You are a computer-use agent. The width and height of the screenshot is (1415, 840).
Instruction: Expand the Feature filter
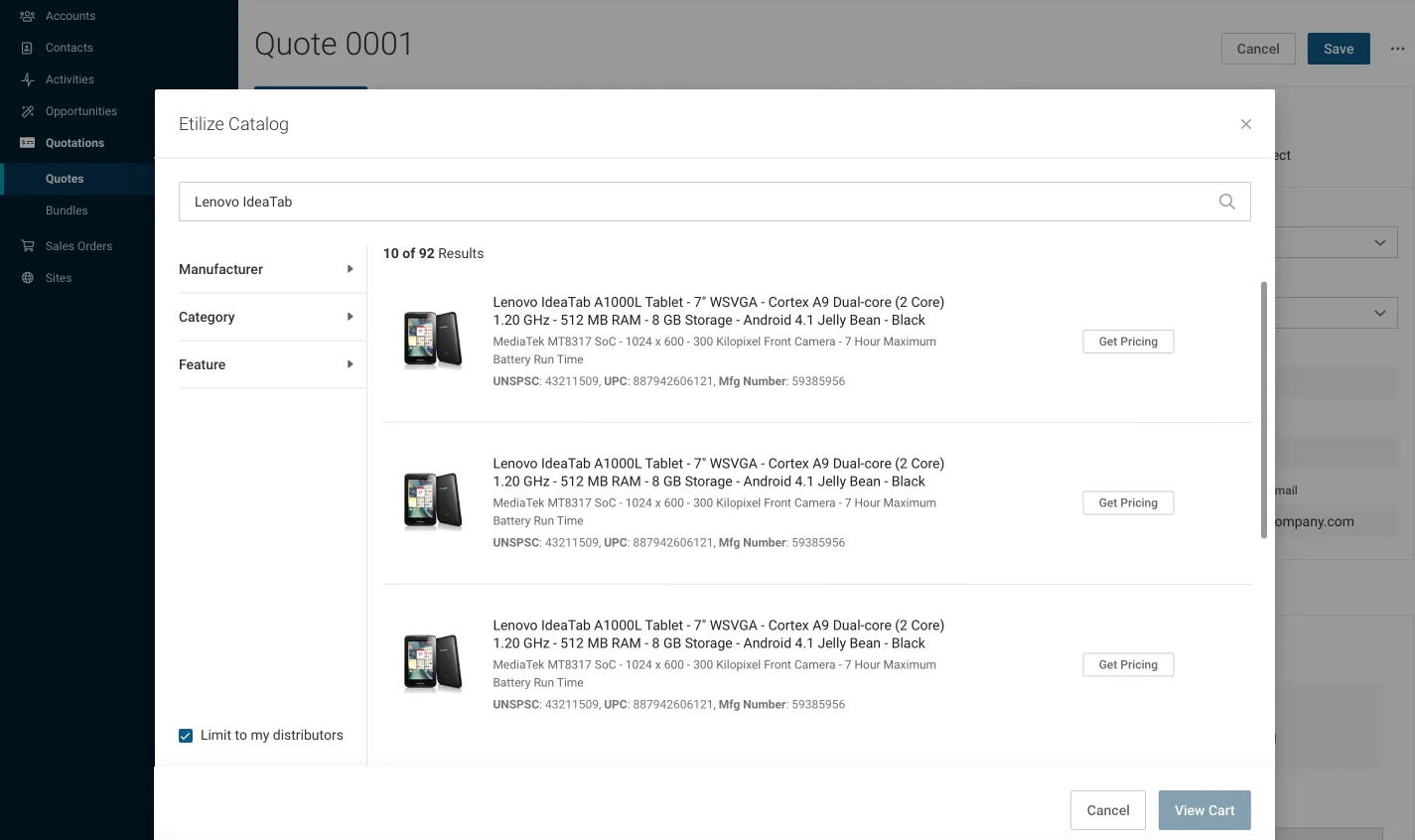pyautogui.click(x=266, y=364)
